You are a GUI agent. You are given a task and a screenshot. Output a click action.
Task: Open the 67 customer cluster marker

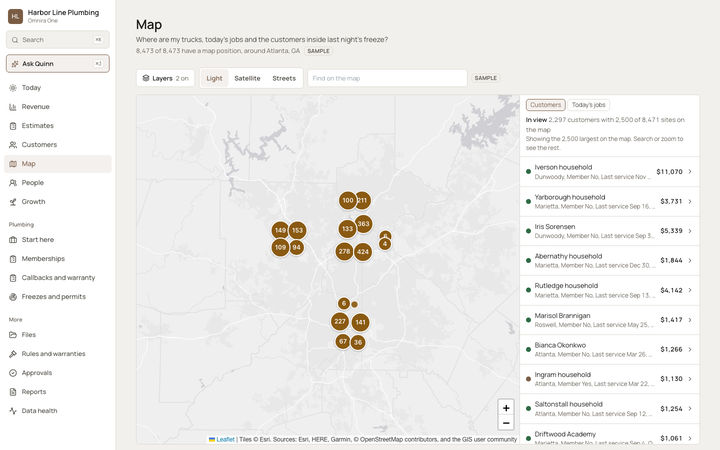tap(343, 341)
